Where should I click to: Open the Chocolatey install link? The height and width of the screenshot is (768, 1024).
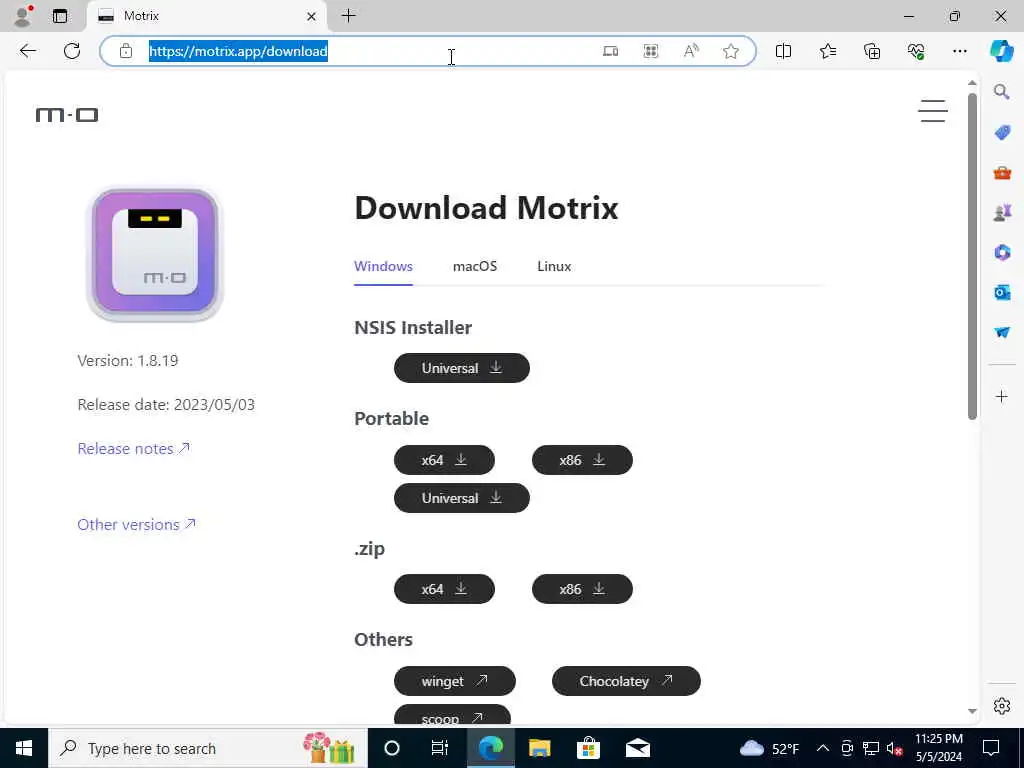(626, 680)
